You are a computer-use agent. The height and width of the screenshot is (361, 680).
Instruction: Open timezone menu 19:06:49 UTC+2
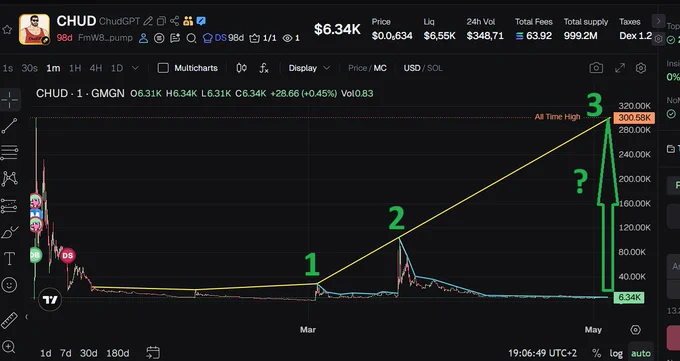(x=543, y=353)
